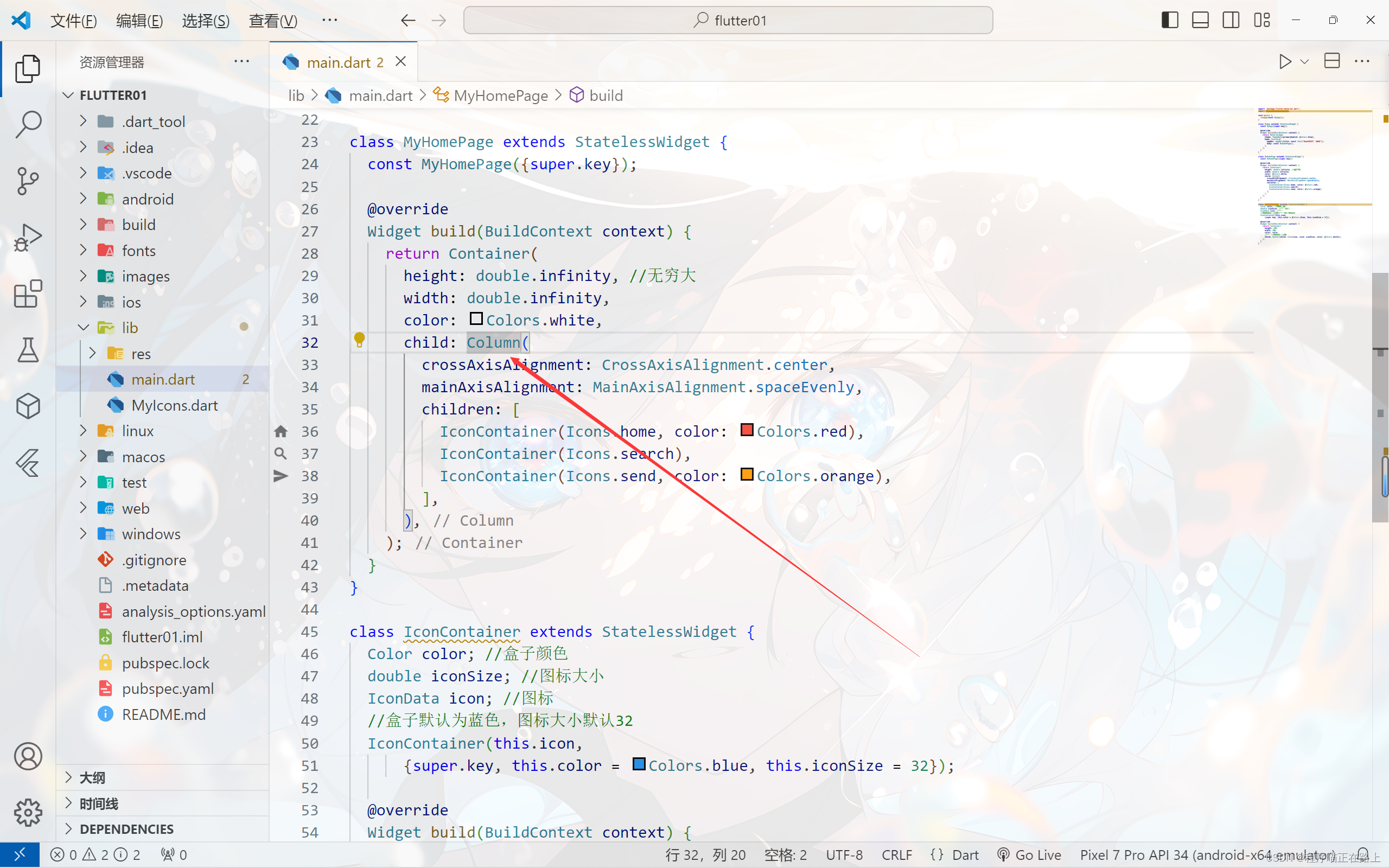Open the 文件(F) menu
Image resolution: width=1389 pixels, height=868 pixels.
coord(73,21)
